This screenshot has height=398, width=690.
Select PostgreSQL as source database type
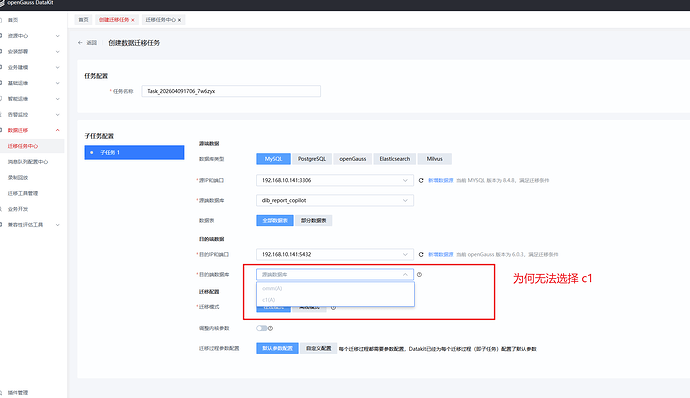point(312,159)
